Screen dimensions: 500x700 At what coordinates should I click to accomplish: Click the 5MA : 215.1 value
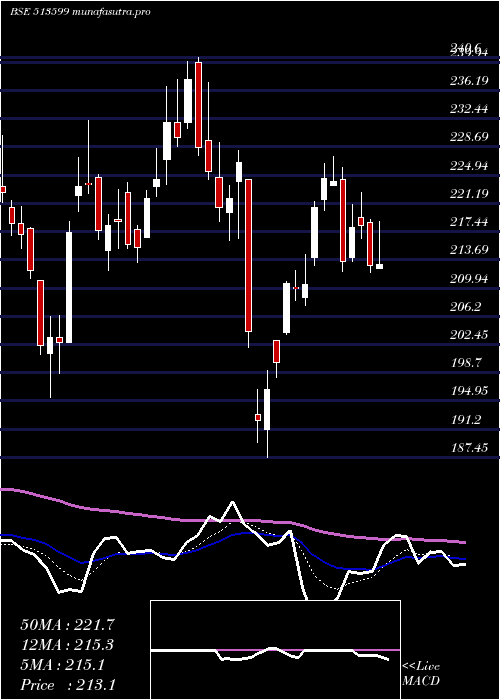(62, 665)
